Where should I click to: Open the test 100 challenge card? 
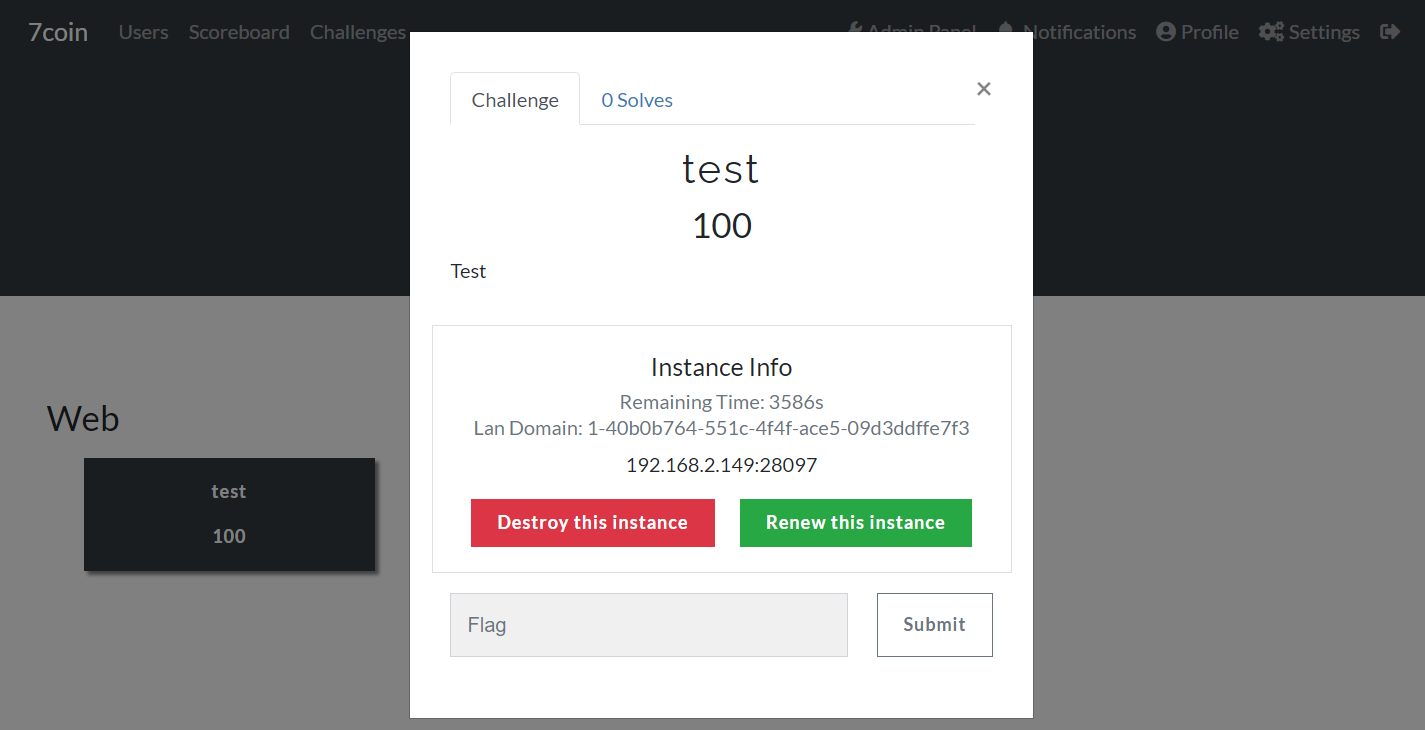pyautogui.click(x=229, y=514)
